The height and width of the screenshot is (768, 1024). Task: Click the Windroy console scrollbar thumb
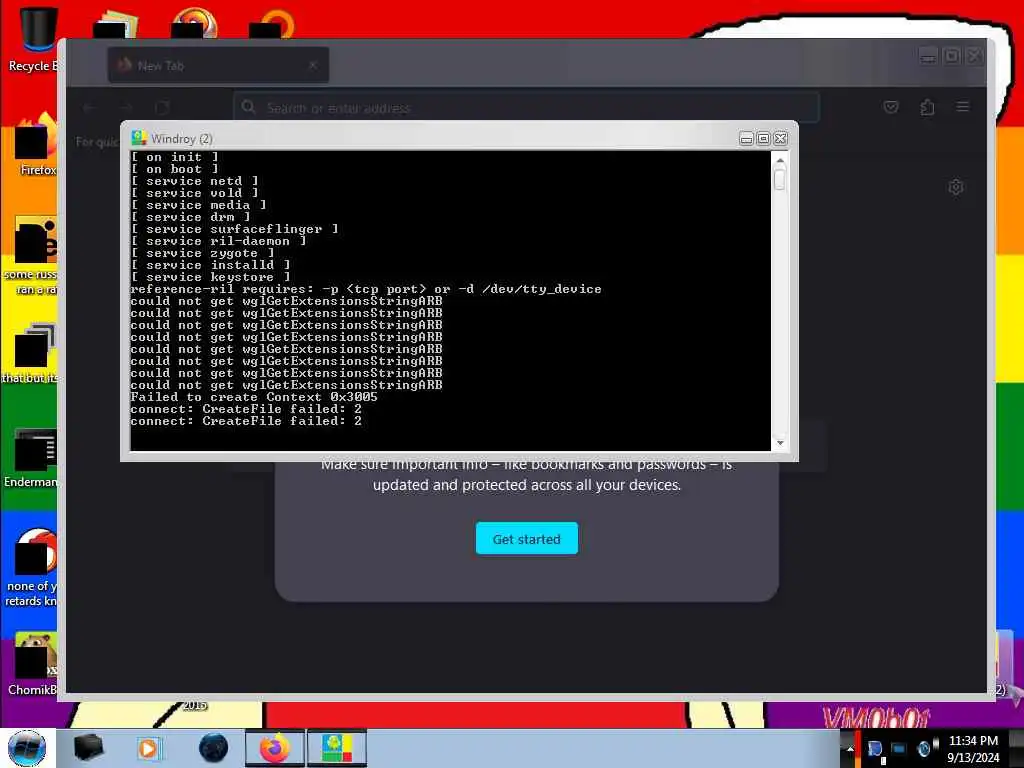(780, 178)
